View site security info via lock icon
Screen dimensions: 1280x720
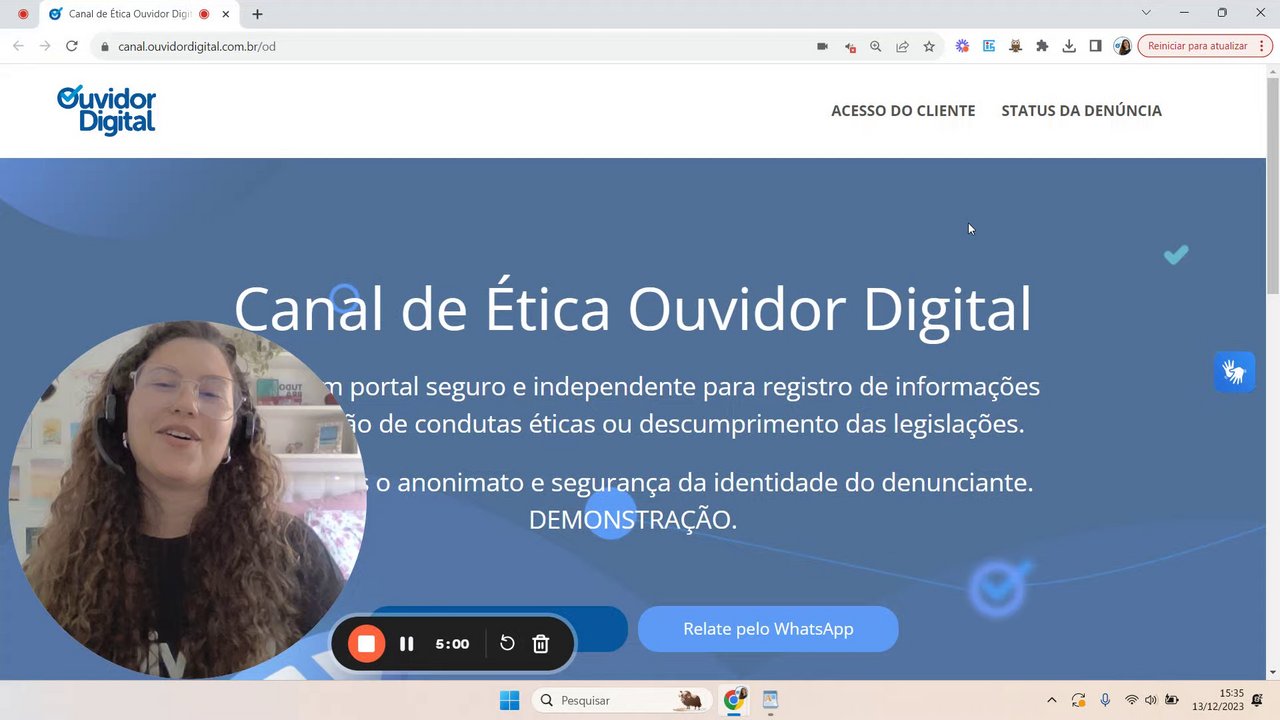[x=104, y=46]
